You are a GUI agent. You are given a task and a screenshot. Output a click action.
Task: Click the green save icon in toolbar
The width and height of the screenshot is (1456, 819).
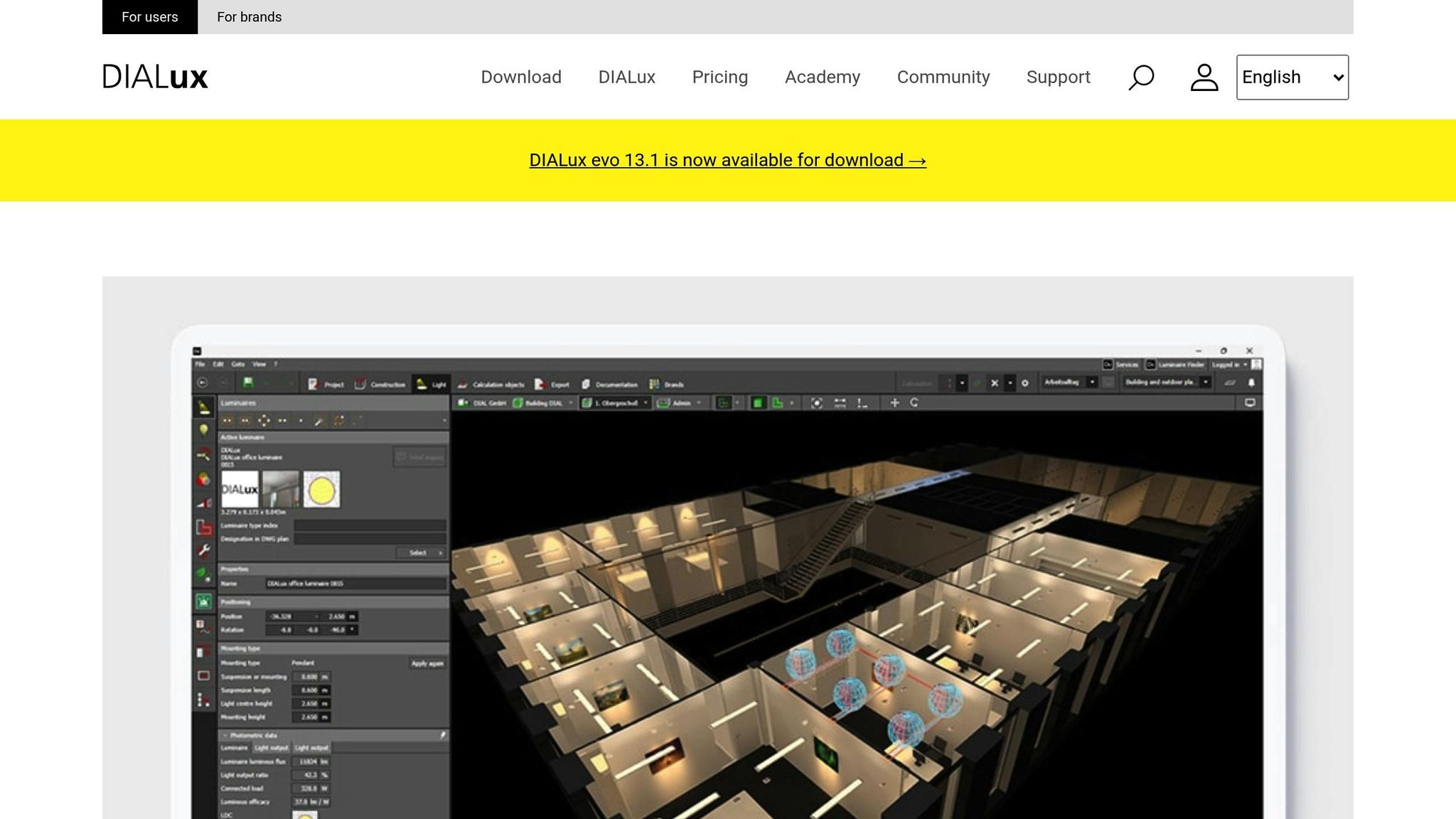tap(247, 383)
